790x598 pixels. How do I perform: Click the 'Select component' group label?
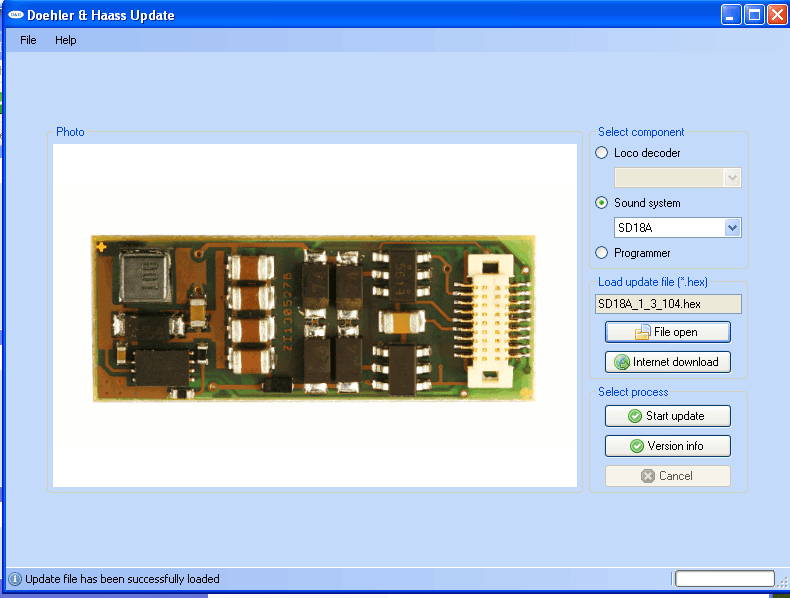pyautogui.click(x=641, y=132)
